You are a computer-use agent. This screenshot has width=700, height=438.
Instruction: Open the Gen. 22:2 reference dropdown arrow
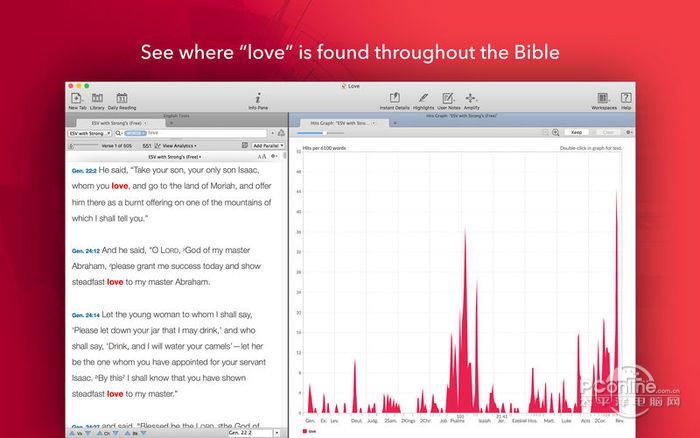(x=277, y=433)
